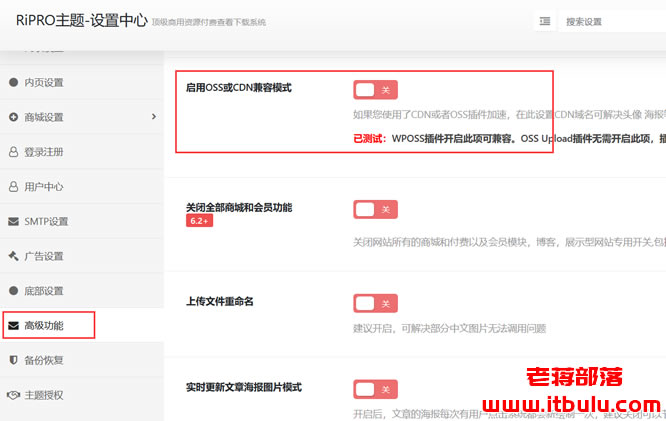Click the envelope icon beside 高级功能
This screenshot has width=666, height=421.
[x=14, y=325]
